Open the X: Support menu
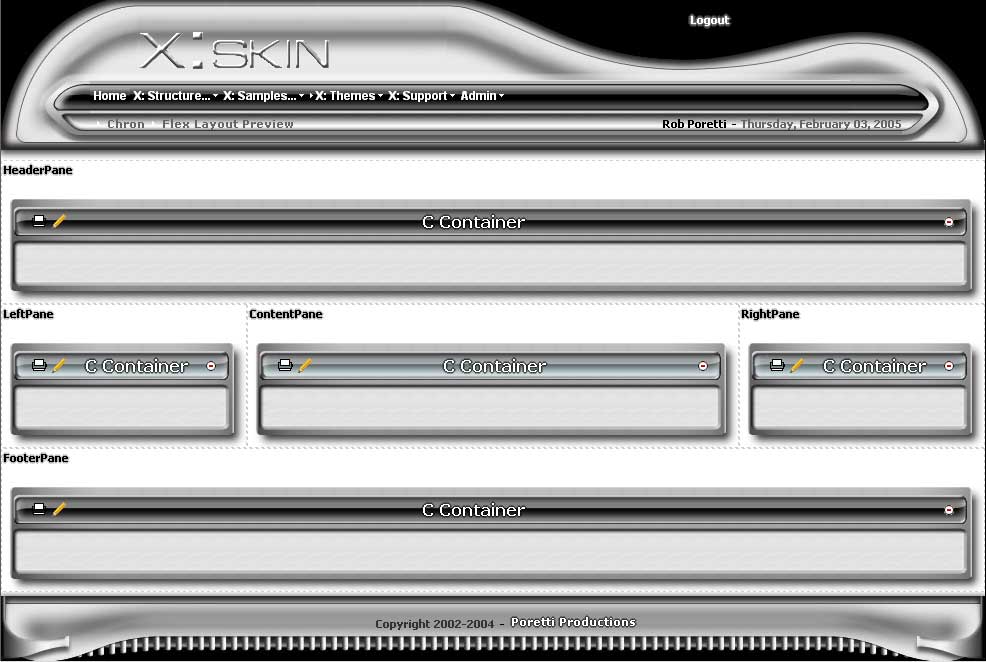 420,96
